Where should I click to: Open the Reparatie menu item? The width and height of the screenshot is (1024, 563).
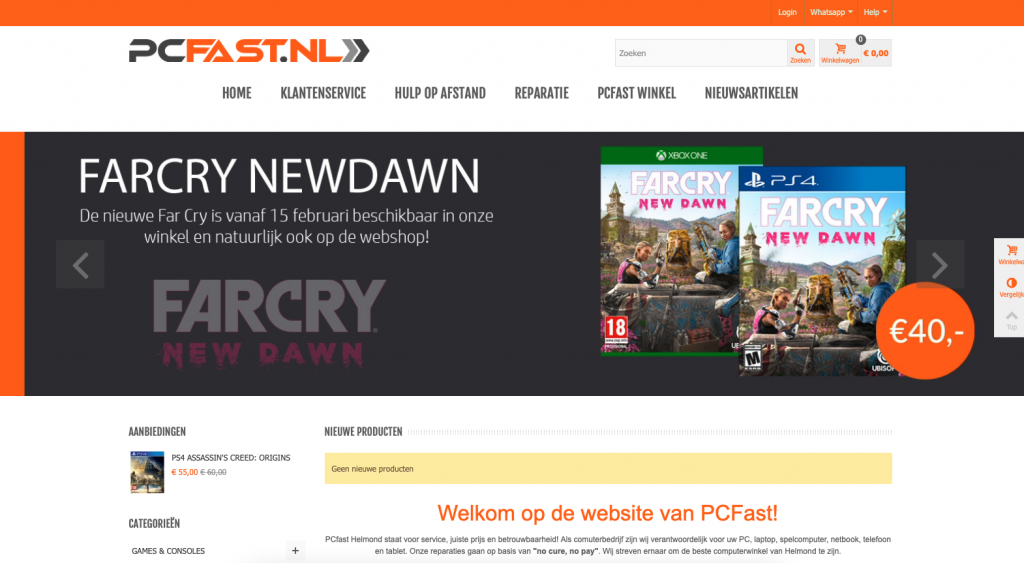pyautogui.click(x=541, y=93)
